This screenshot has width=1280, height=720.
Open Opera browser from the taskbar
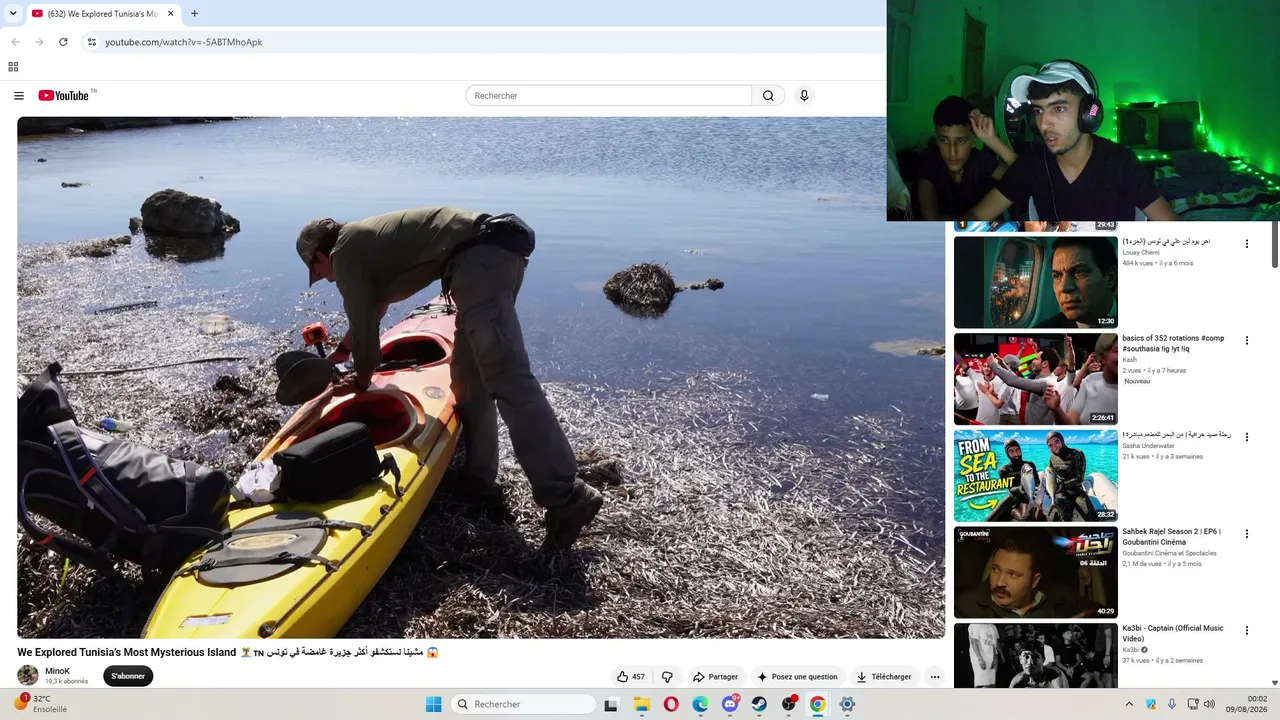(670, 704)
